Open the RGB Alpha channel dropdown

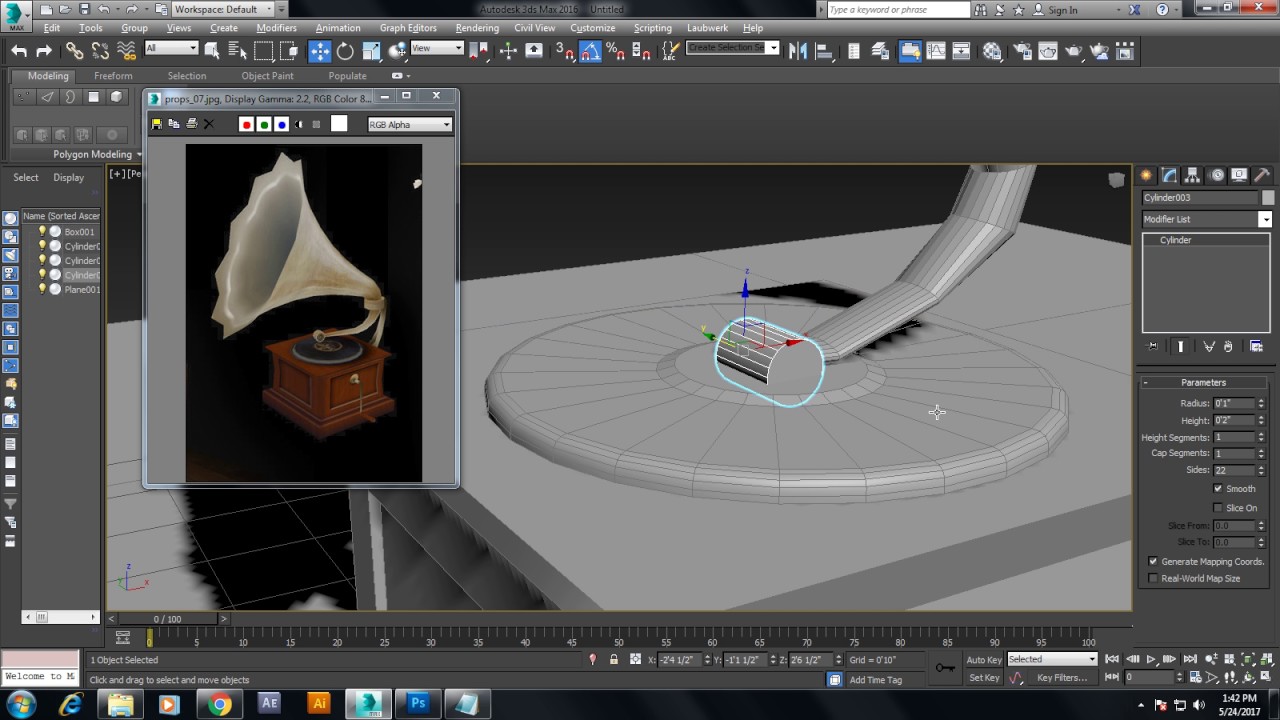tap(410, 124)
